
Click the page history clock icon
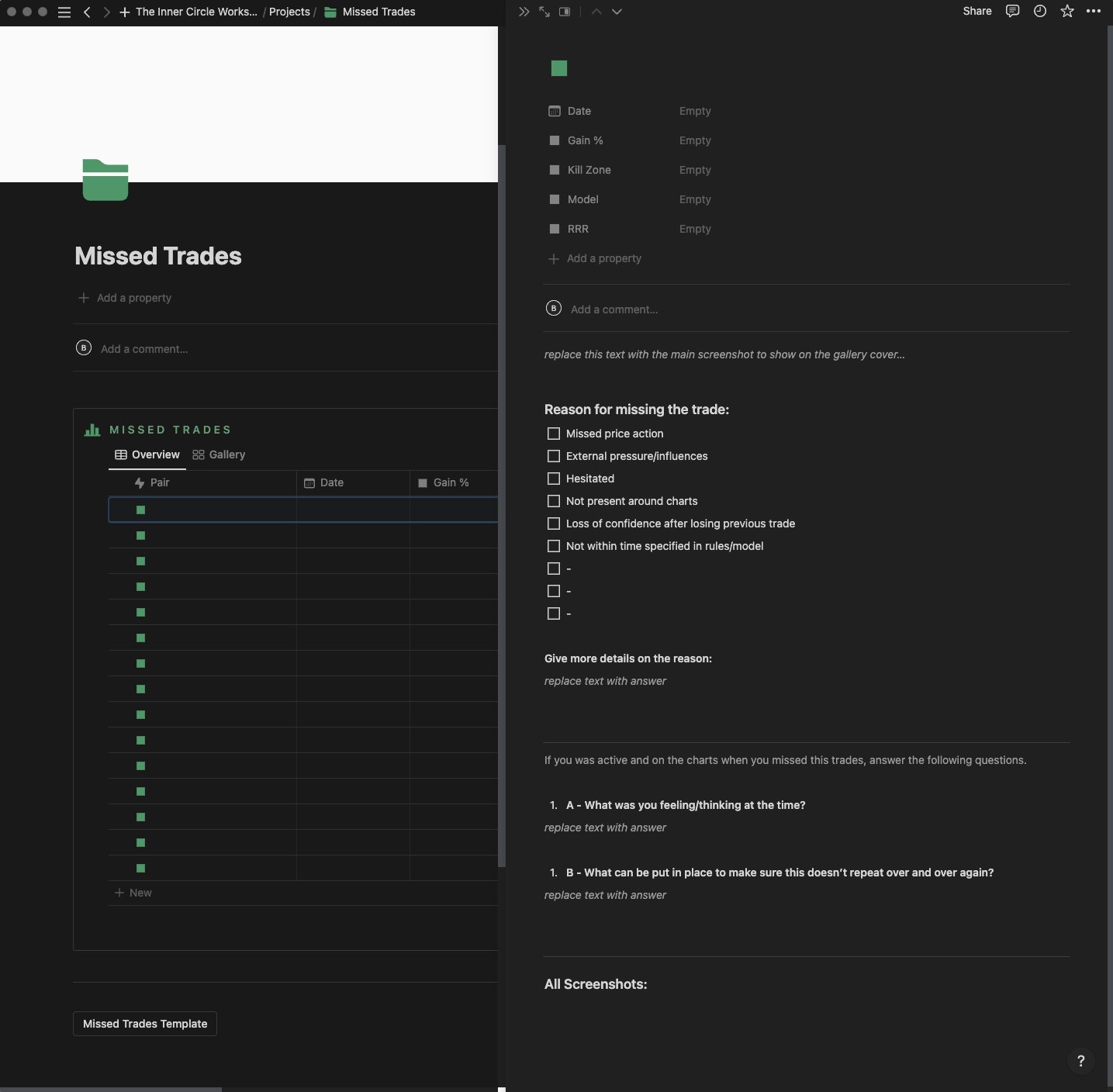click(x=1039, y=11)
